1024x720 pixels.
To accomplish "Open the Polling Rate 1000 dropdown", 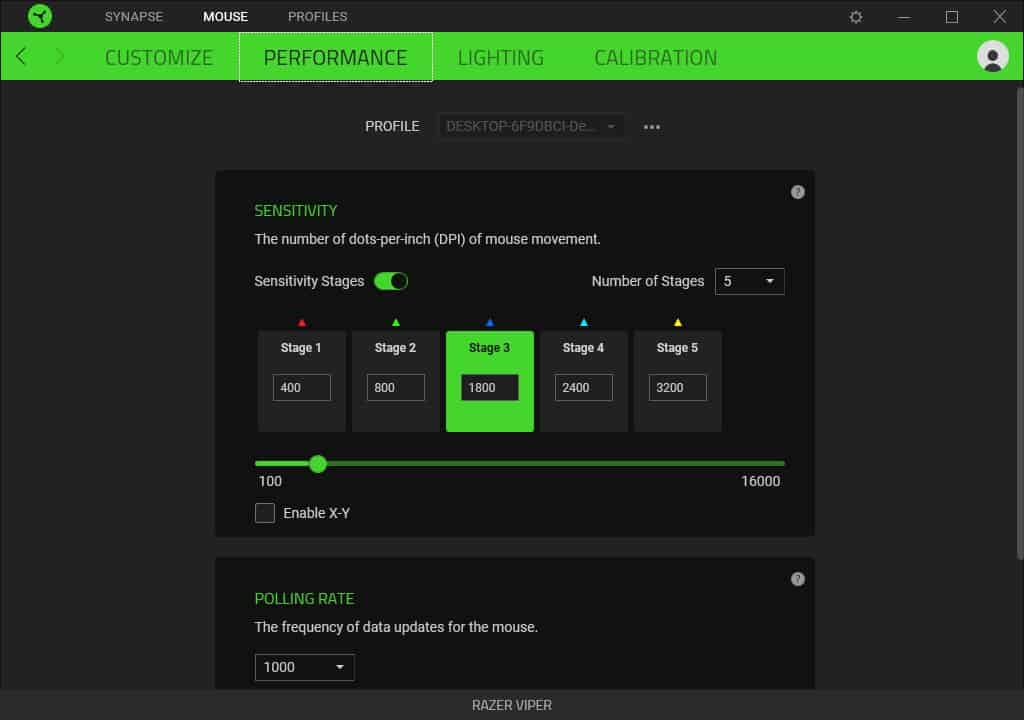I will [x=304, y=667].
